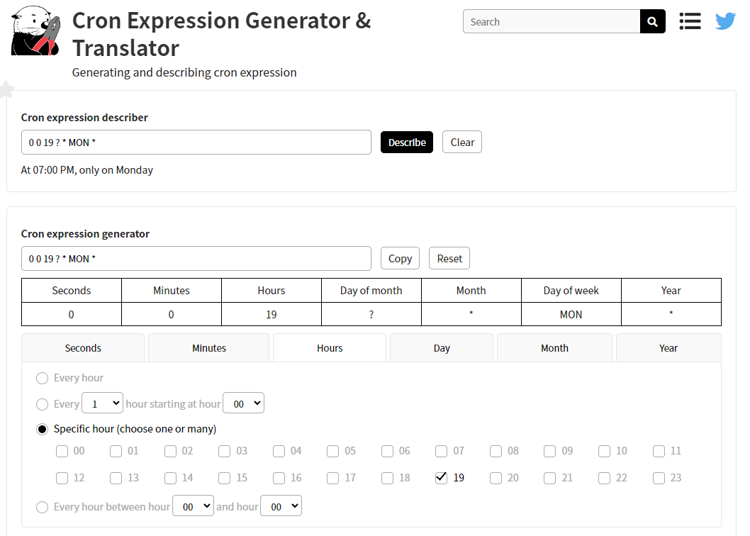Select Every hour between hour radio
The height and width of the screenshot is (536, 750).
pos(42,507)
